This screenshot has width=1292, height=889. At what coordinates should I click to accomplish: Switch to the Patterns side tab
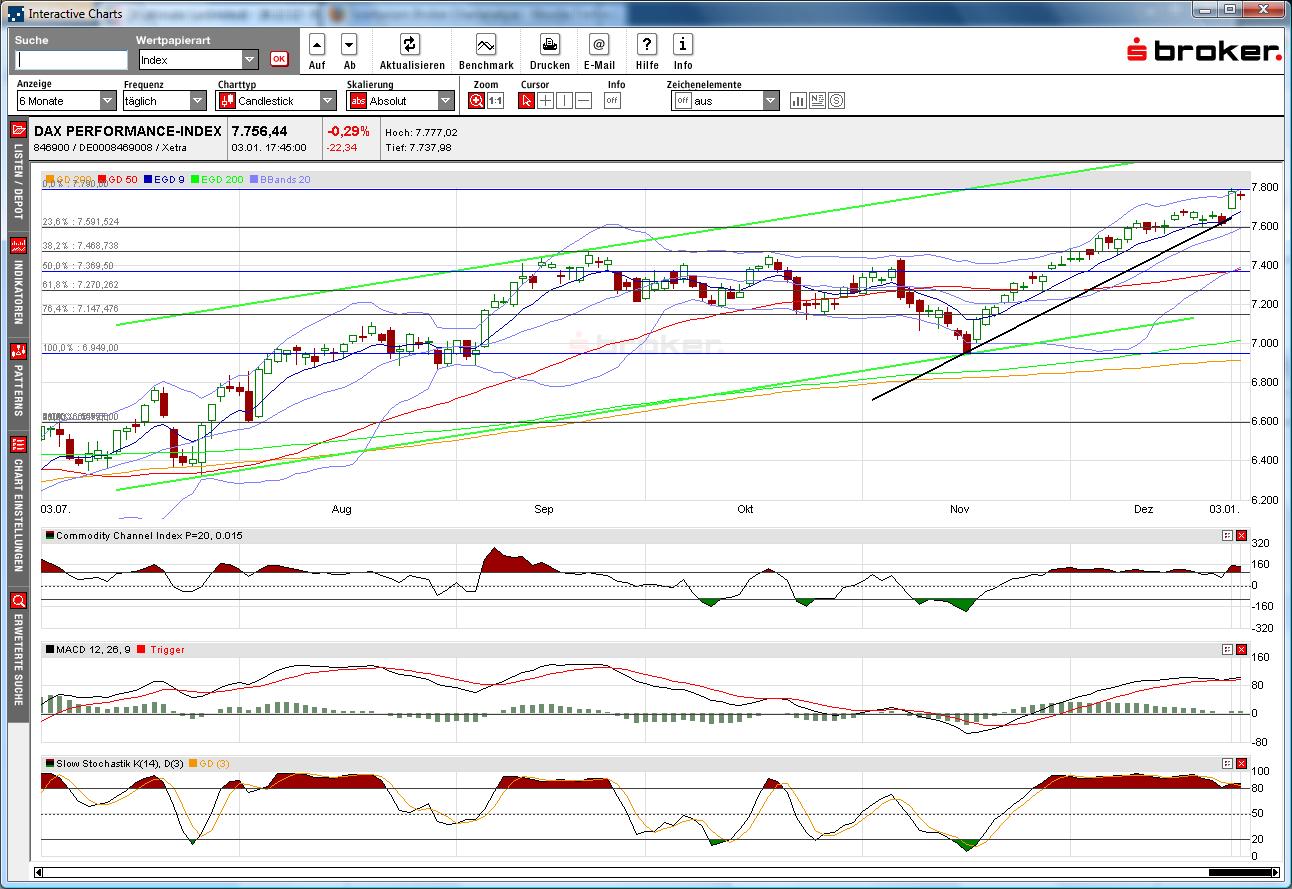(x=18, y=382)
